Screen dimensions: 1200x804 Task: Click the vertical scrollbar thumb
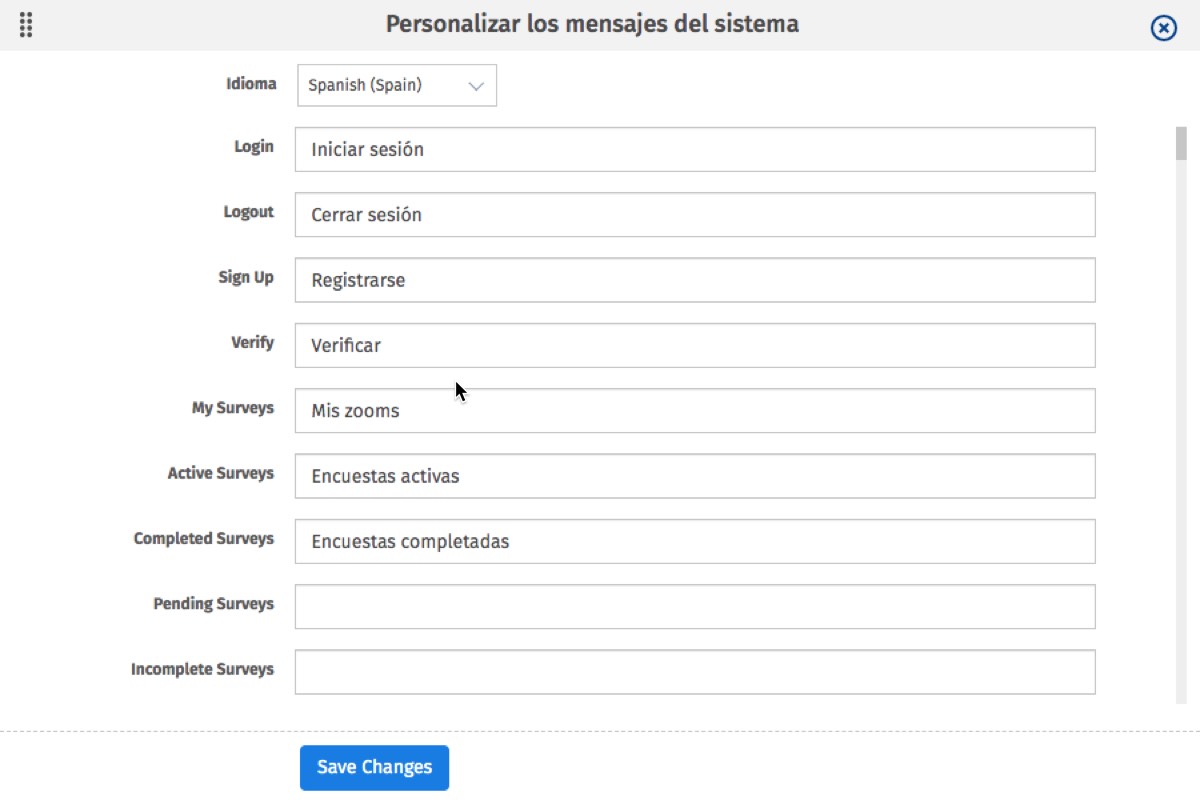click(1181, 145)
